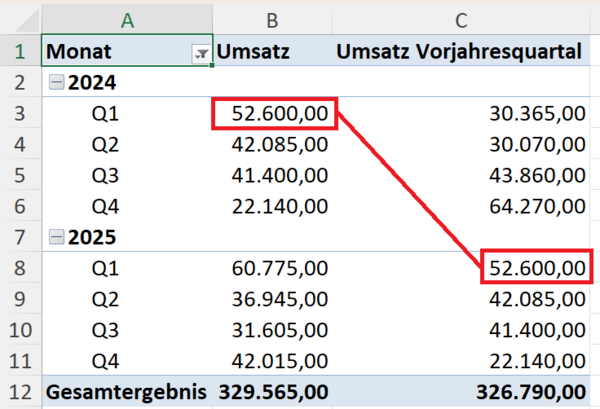Image resolution: width=600 pixels, height=409 pixels.
Task: Select column C header
Action: click(x=461, y=20)
